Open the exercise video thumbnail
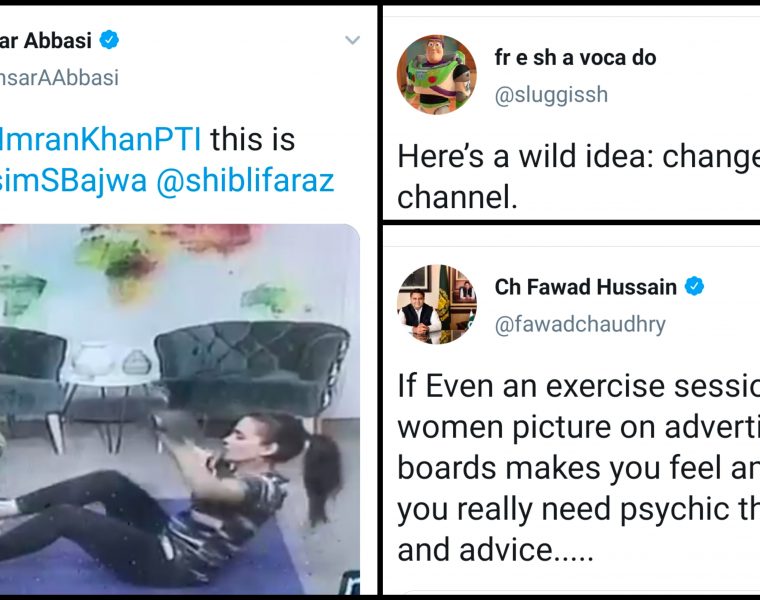Screen dimensions: 760x600 click(180, 409)
